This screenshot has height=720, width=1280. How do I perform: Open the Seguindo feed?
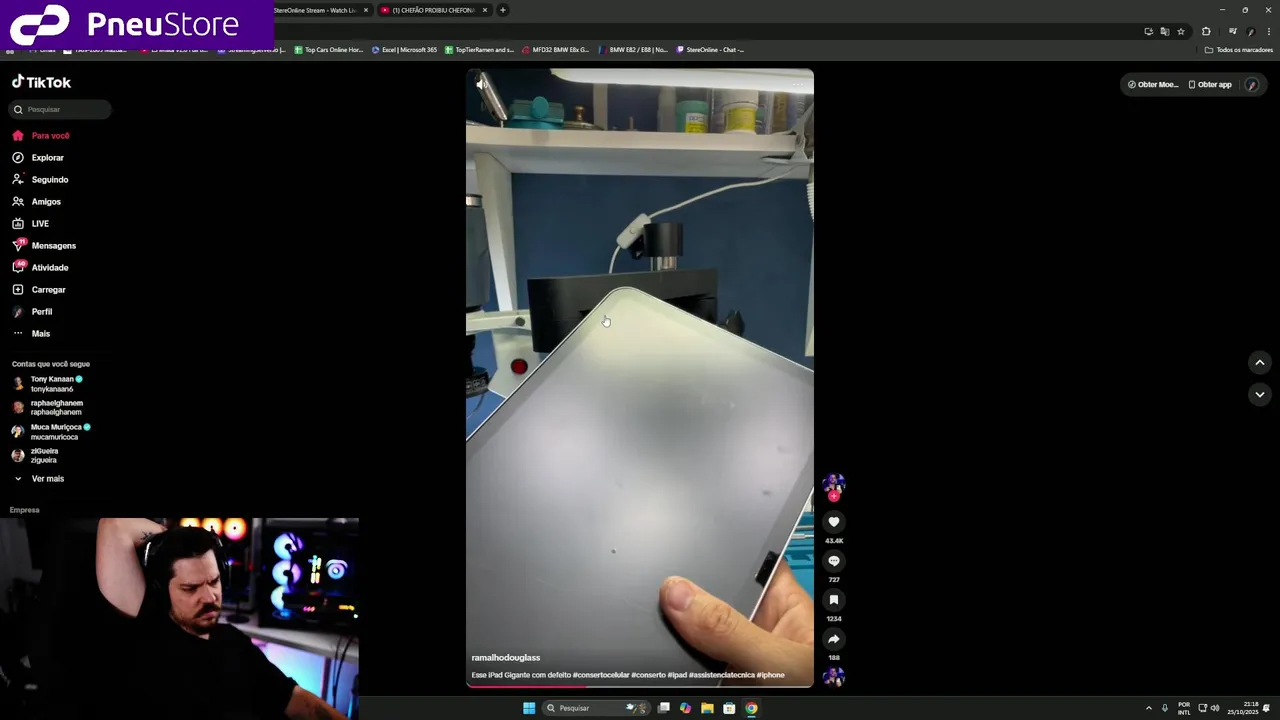(x=40, y=180)
